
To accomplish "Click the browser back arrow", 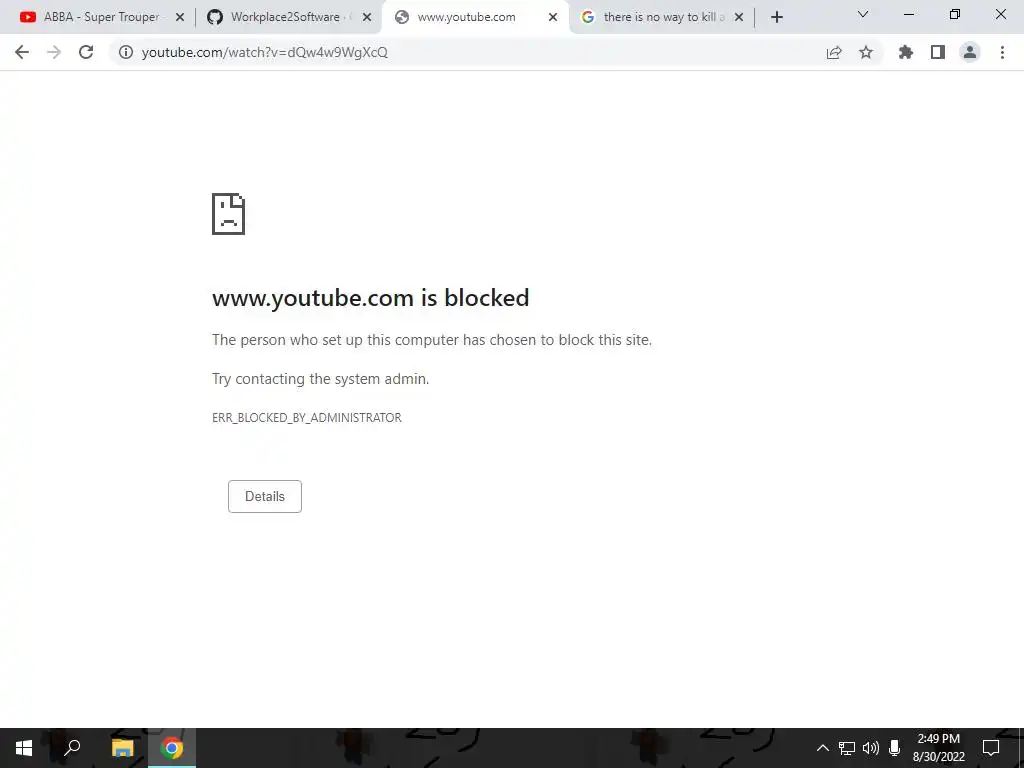I will [22, 52].
